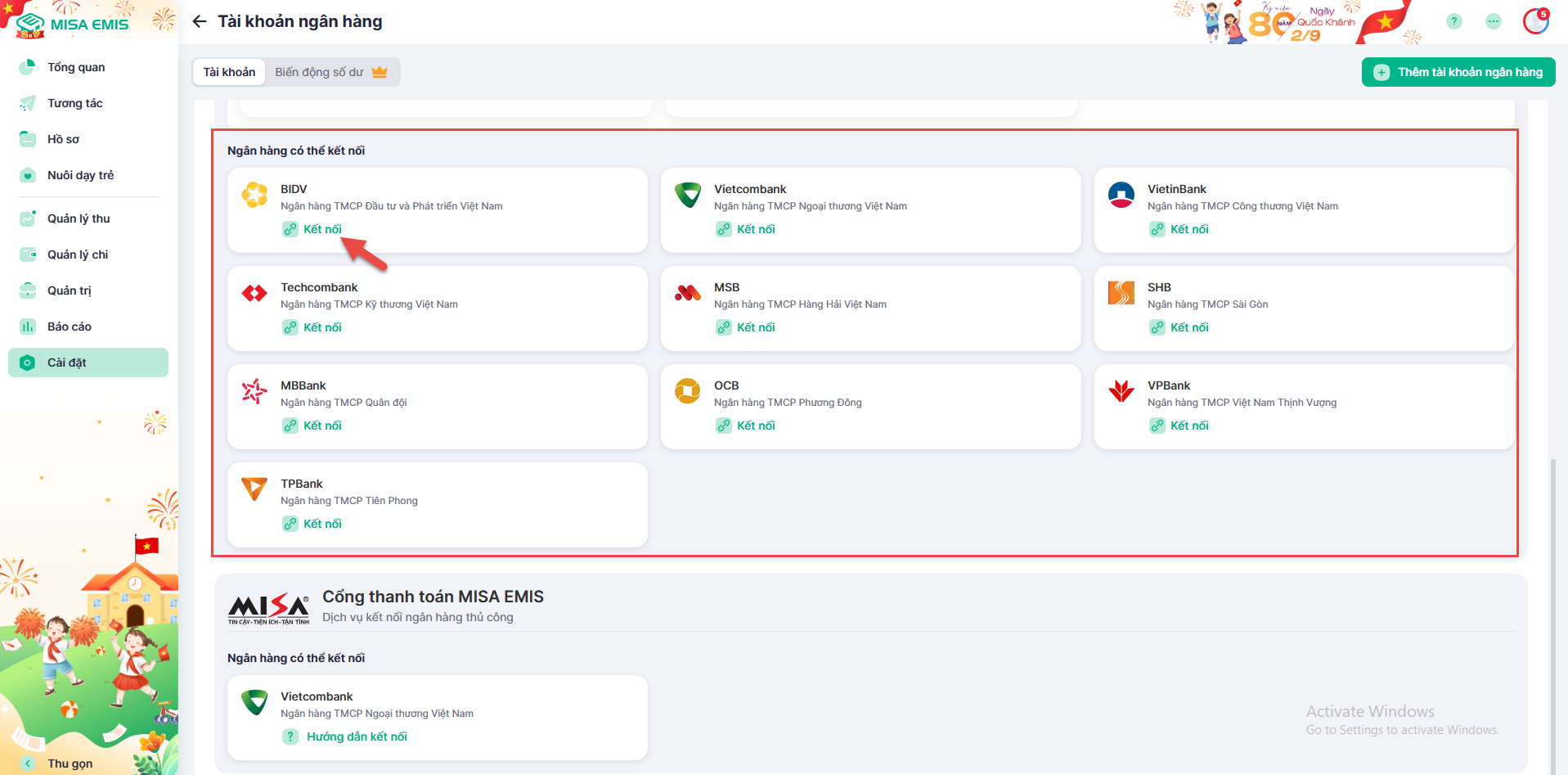
Task: Open the chat bubble icon in header
Action: coord(1494,21)
